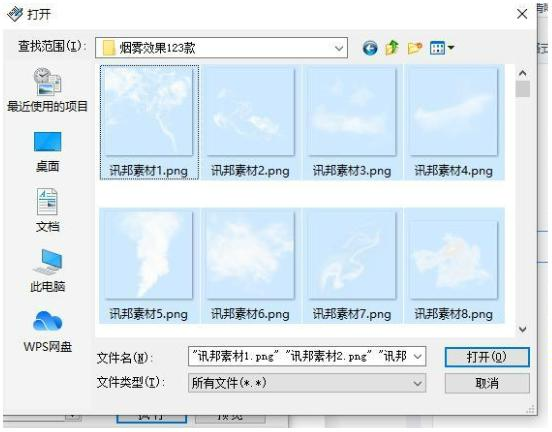The height and width of the screenshot is (432, 552).
Task: Expand the 文件类型 file type dropdown
Action: pos(418,383)
